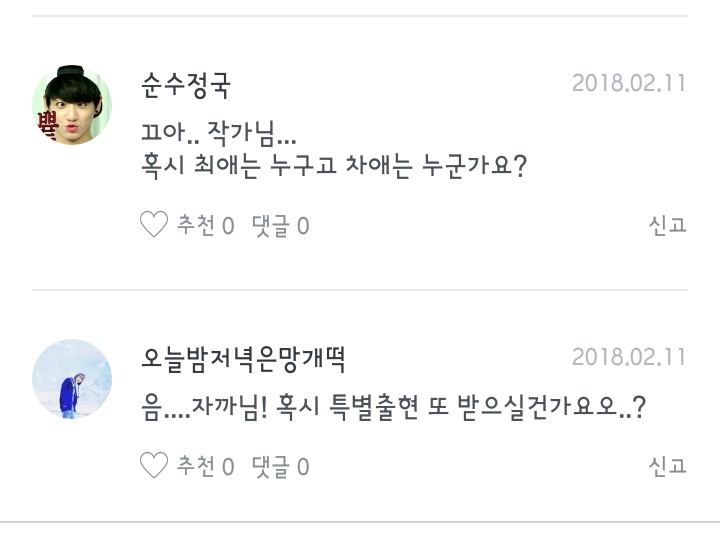Tap the heart icon on 순수정국's comment

(x=153, y=225)
